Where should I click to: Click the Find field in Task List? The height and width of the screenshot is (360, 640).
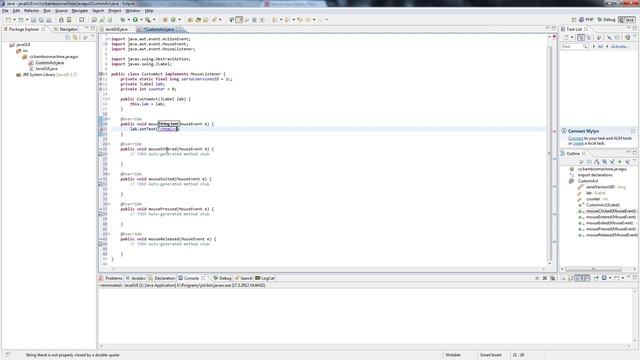pos(574,47)
